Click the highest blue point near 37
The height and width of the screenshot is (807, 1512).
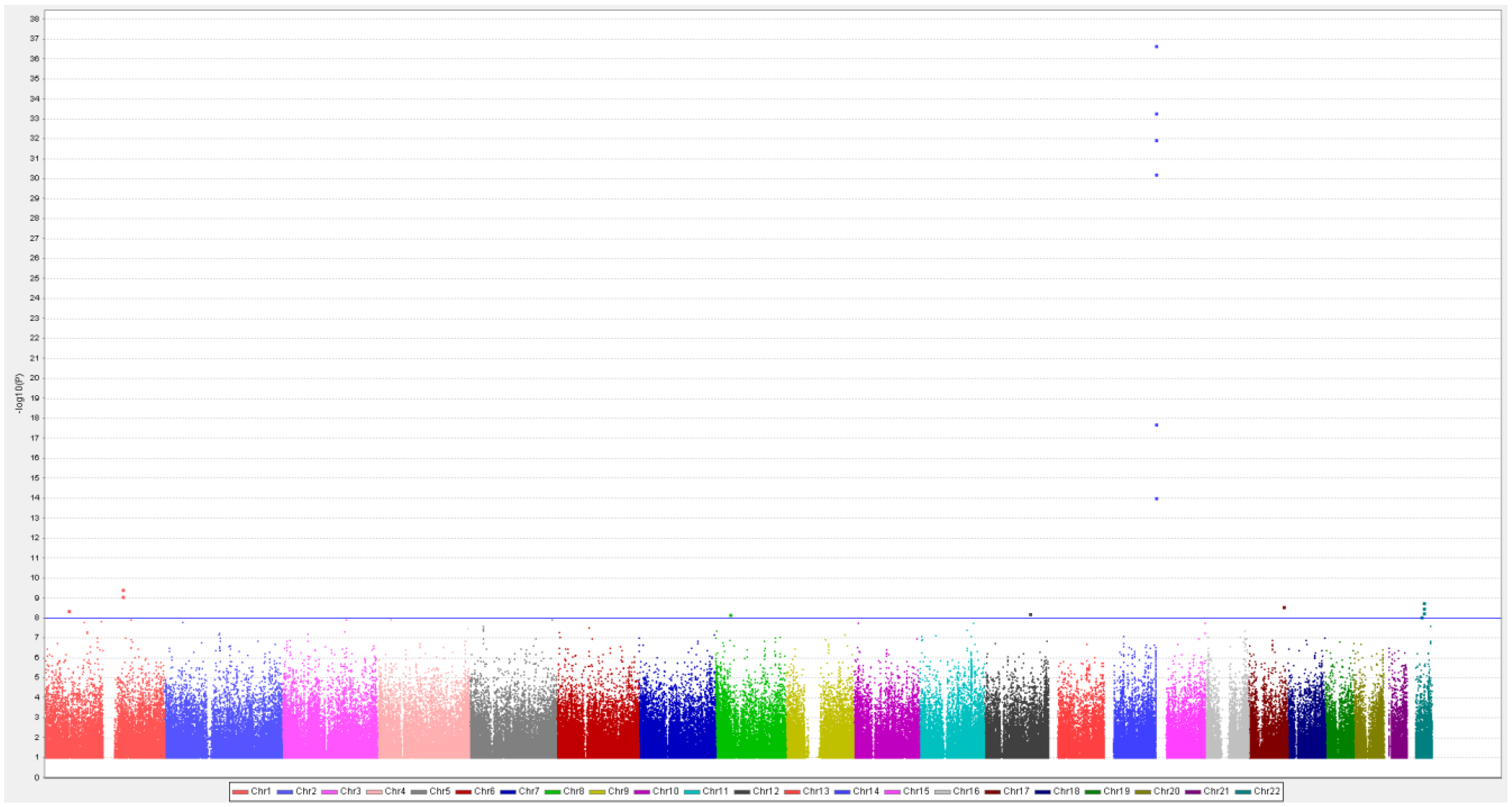tap(1156, 46)
